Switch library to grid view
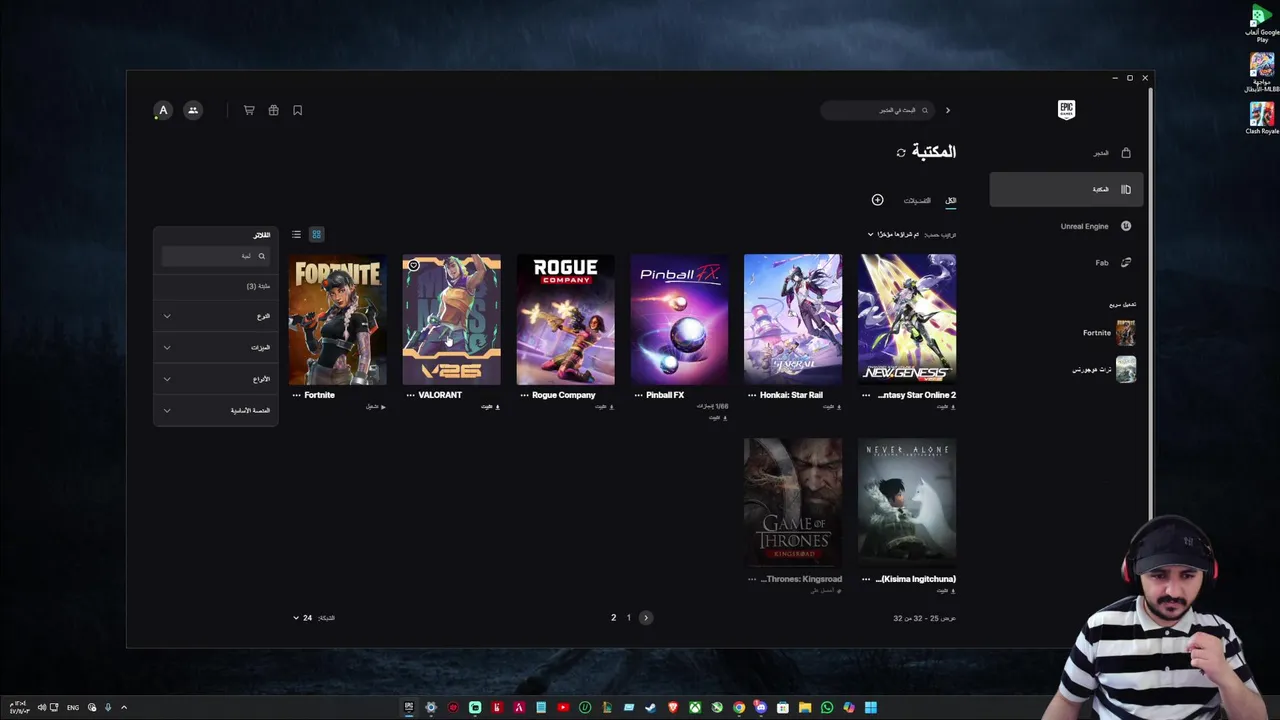 point(316,234)
